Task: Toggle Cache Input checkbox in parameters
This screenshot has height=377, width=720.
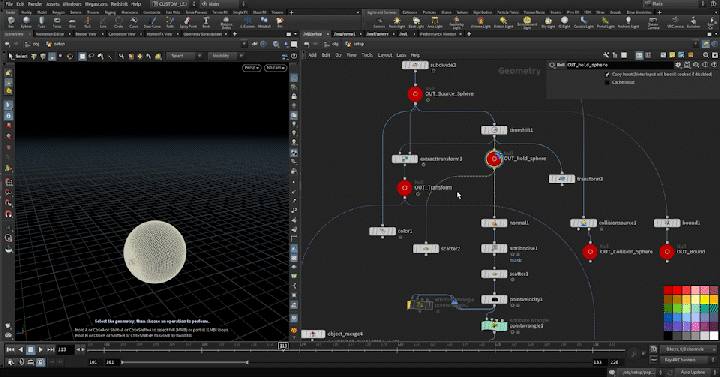Action: pyautogui.click(x=608, y=82)
